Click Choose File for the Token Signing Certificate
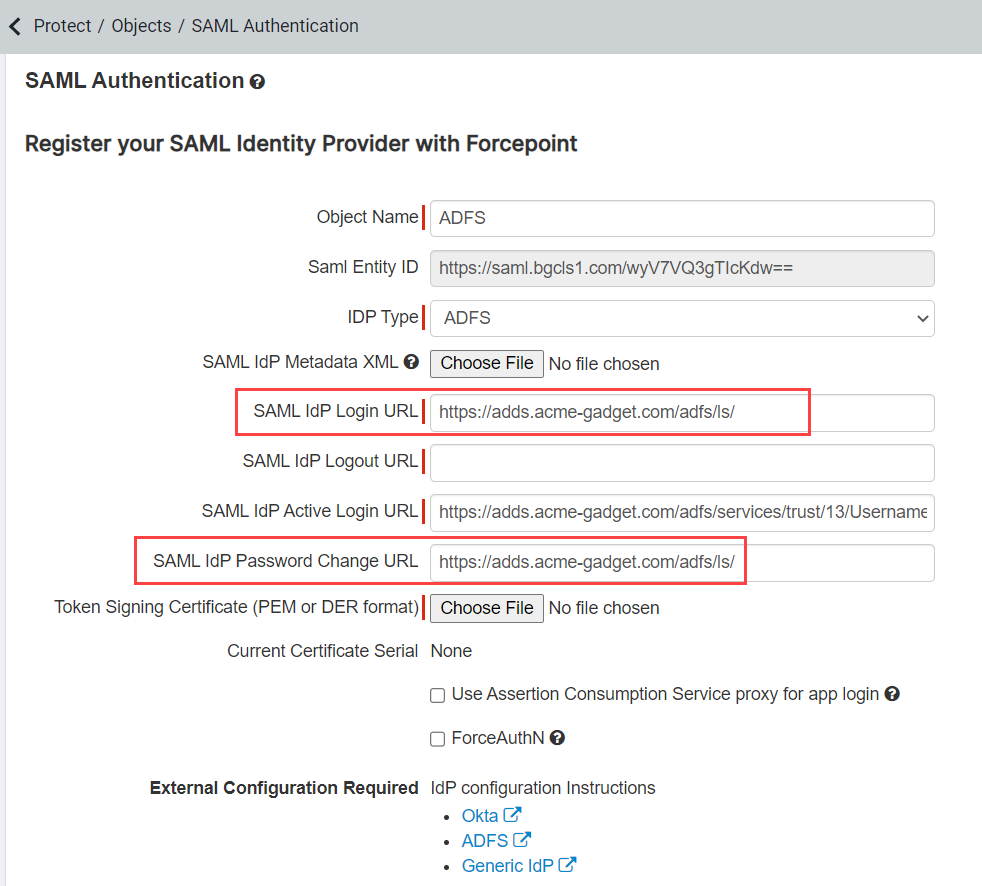 (x=486, y=607)
